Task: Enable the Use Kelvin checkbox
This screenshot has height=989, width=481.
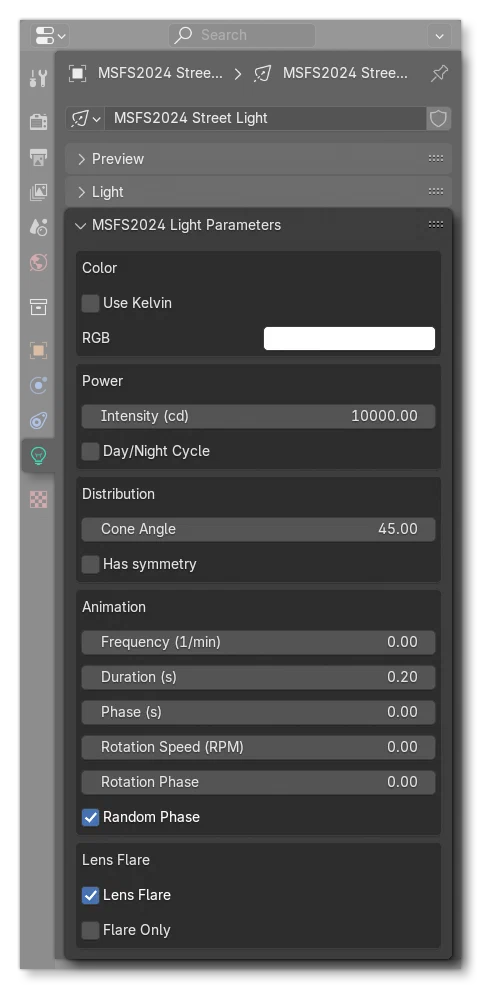Action: (91, 303)
